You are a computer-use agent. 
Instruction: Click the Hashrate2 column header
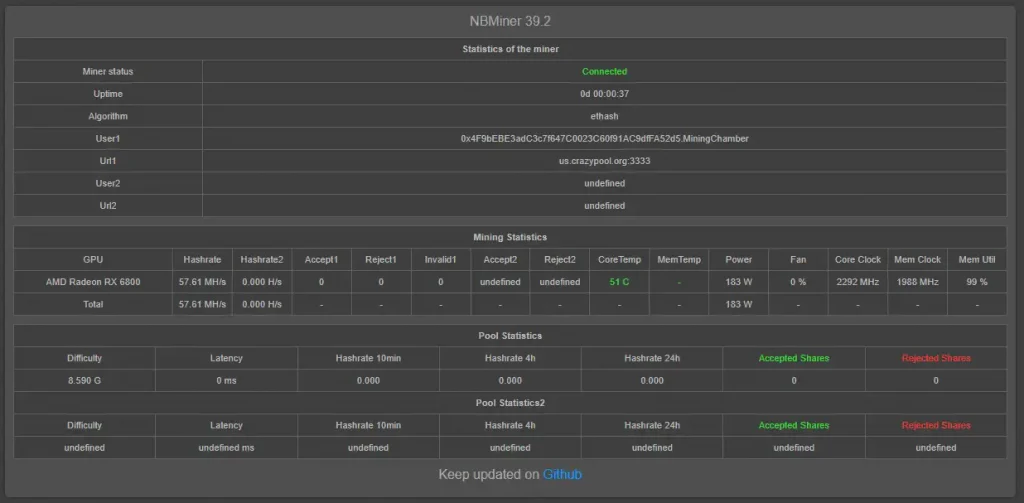pos(262,260)
